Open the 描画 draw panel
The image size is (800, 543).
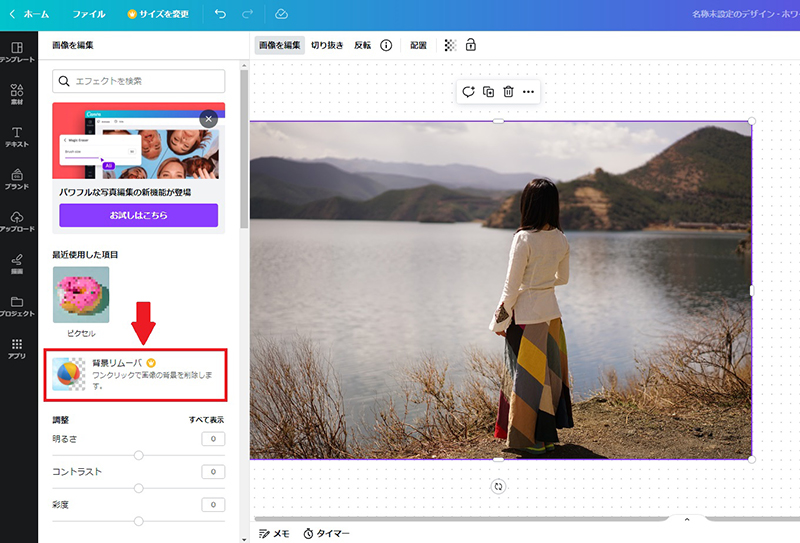(x=17, y=264)
